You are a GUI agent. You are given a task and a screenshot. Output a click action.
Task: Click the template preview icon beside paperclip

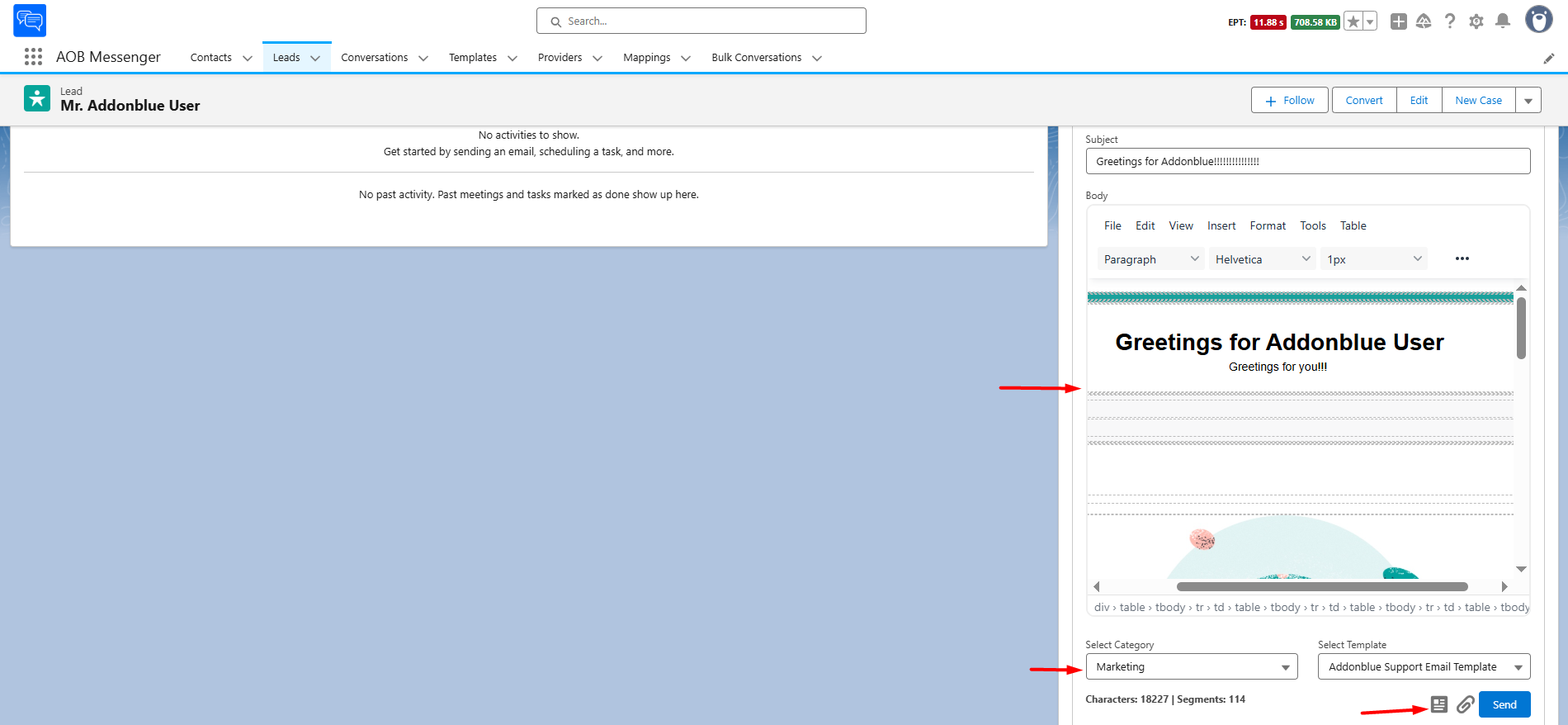[x=1439, y=704]
